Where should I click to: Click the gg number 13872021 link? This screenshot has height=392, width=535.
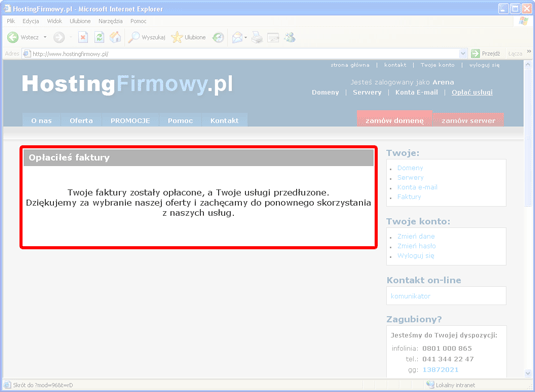coord(440,369)
